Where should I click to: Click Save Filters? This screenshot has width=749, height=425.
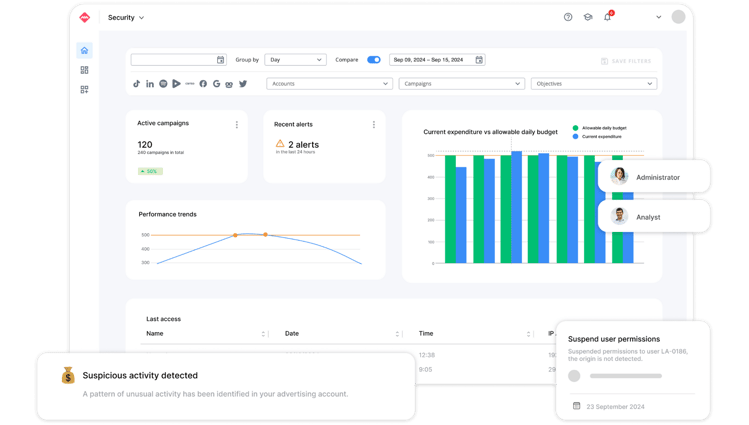pos(626,61)
